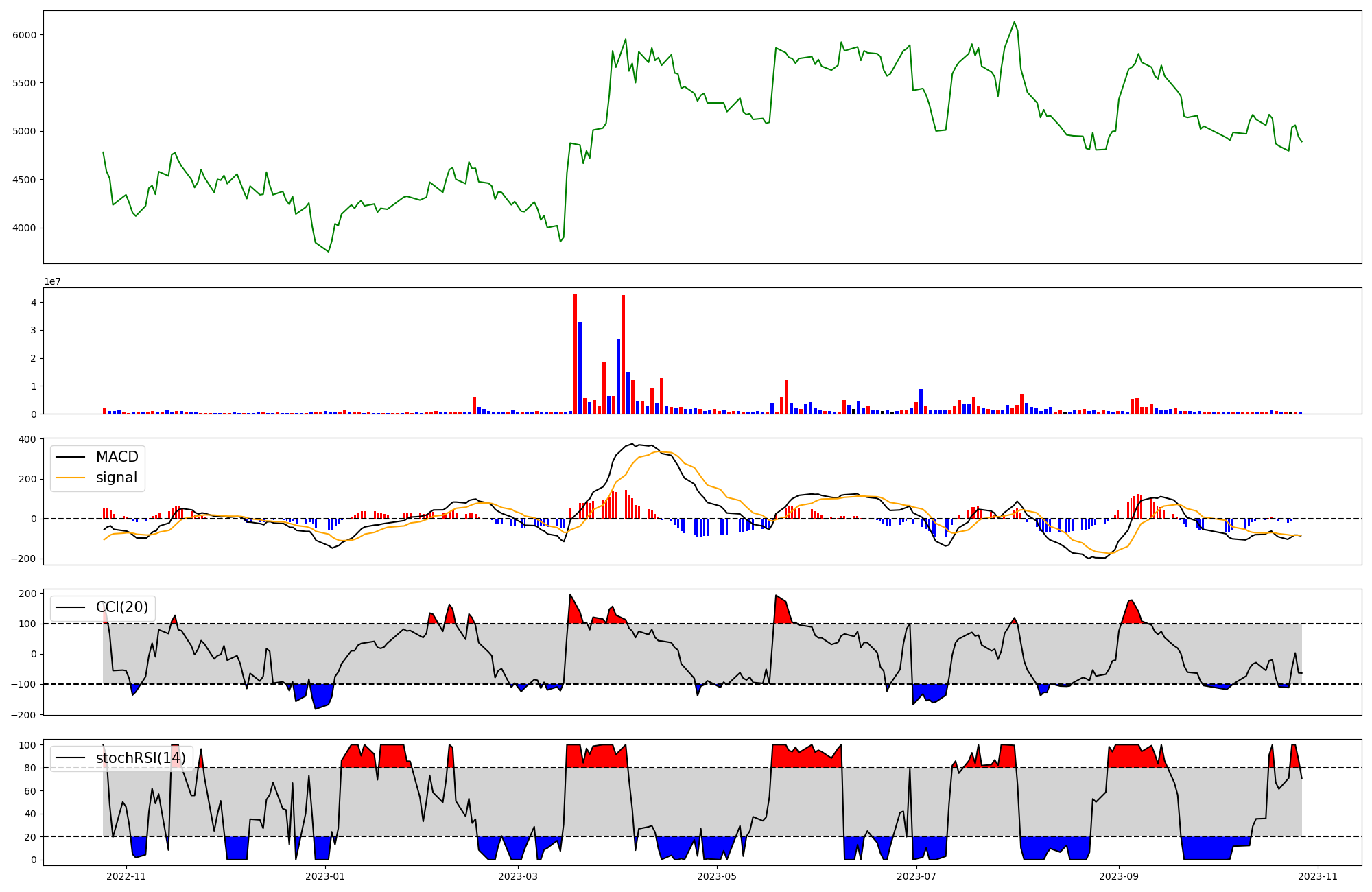Click the -200 label on CCI axis

pos(24,715)
